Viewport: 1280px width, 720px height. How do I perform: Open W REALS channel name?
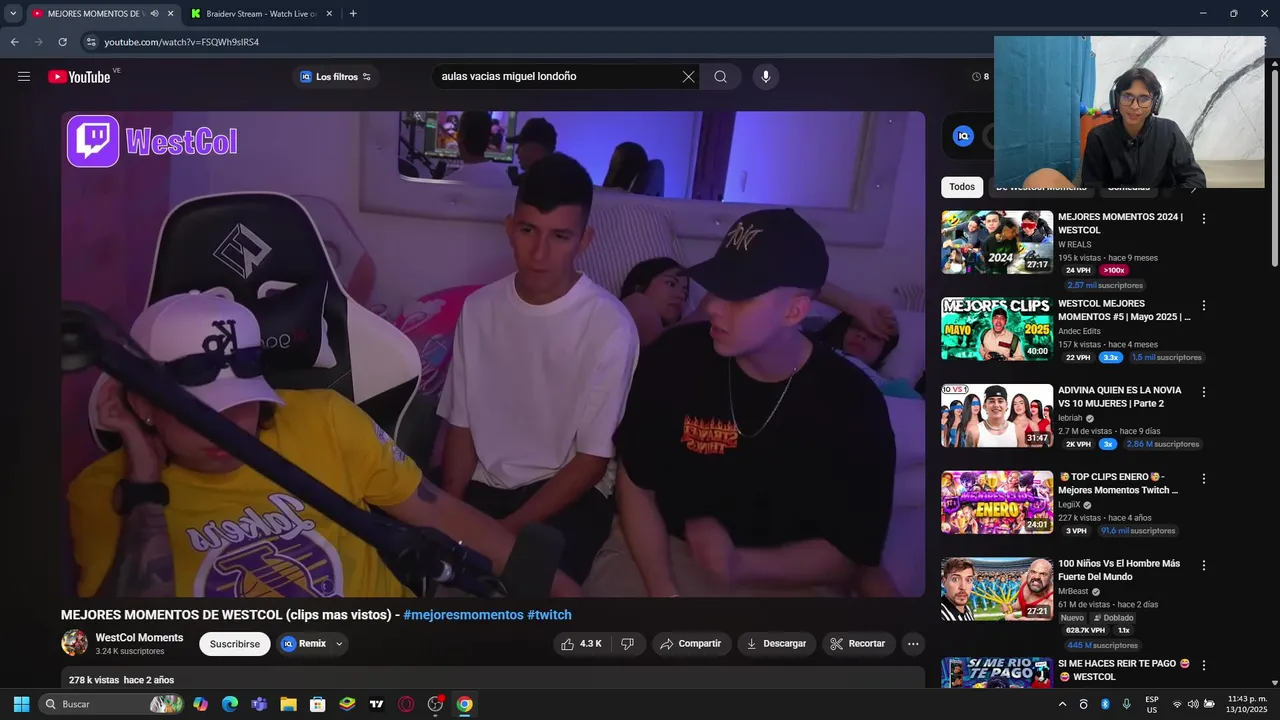[1075, 244]
